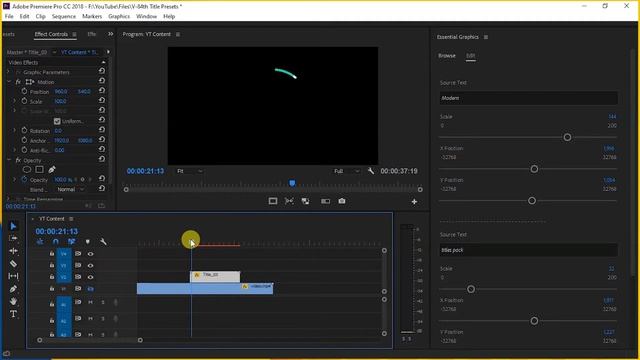Viewport: 640px width, 360px height.
Task: Select the Pen tool in toolbox
Action: coord(13,289)
